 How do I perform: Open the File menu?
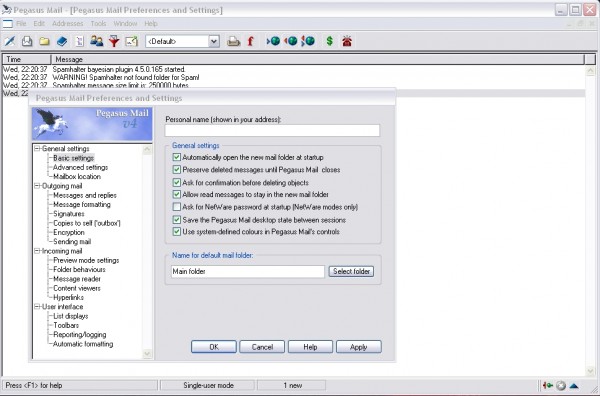click(x=21, y=24)
